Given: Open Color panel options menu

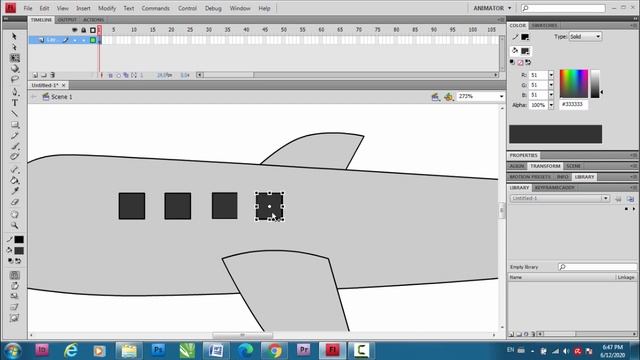Looking at the screenshot, I should [x=633, y=25].
